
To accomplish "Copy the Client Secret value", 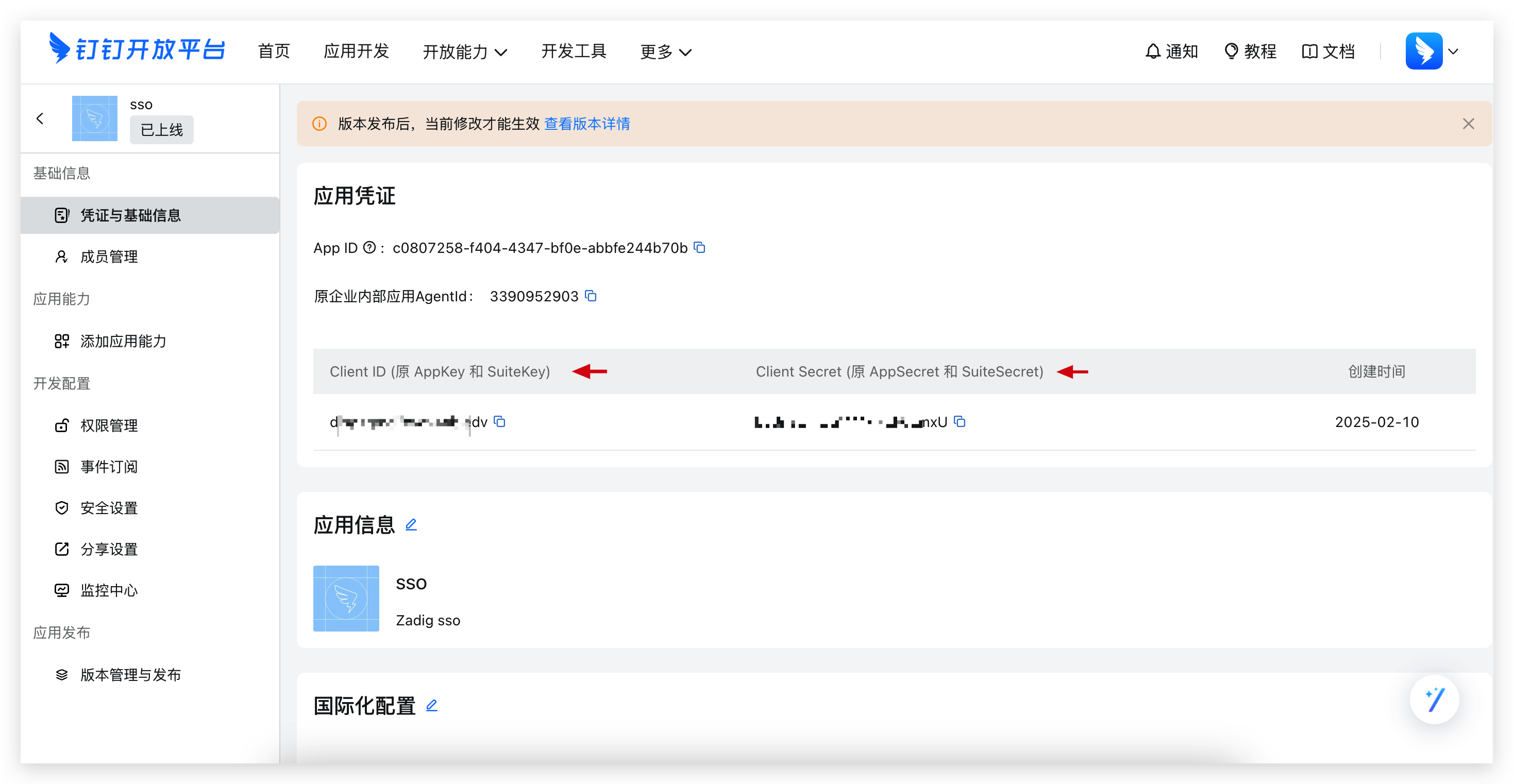I will [960, 421].
